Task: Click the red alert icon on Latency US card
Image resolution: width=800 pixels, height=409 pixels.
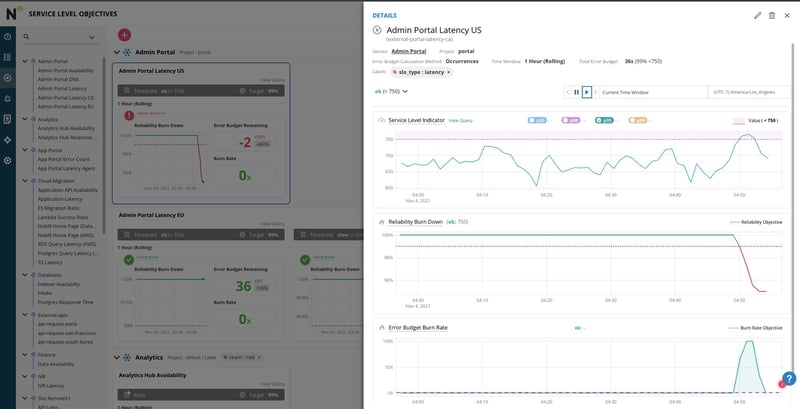Action: [x=129, y=116]
